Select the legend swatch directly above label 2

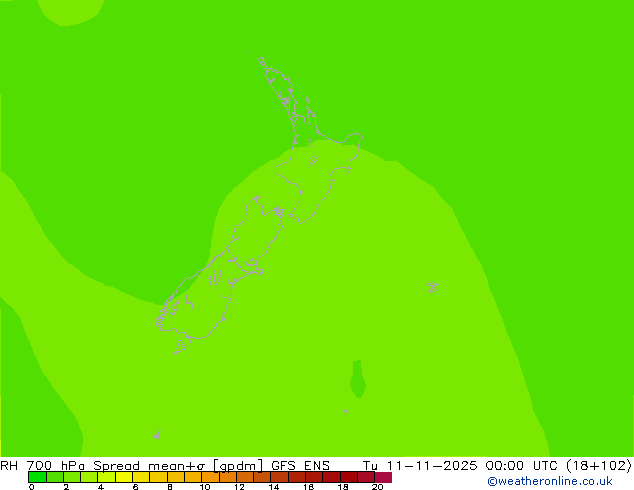[x=72, y=477]
